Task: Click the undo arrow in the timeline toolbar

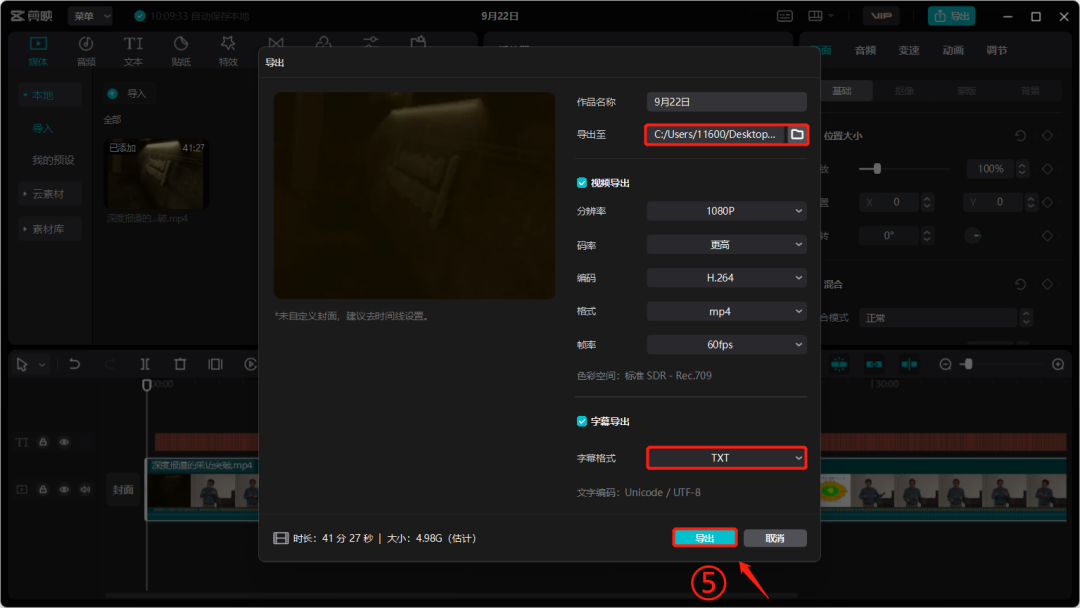Action: [74, 364]
